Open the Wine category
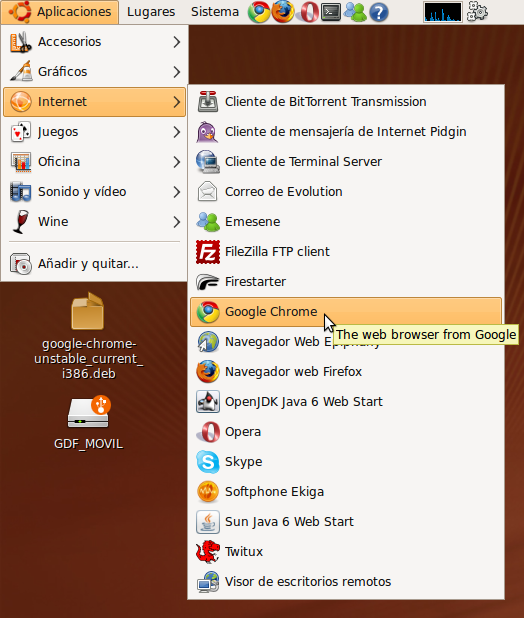Viewport: 524px width, 618px height. (94, 222)
